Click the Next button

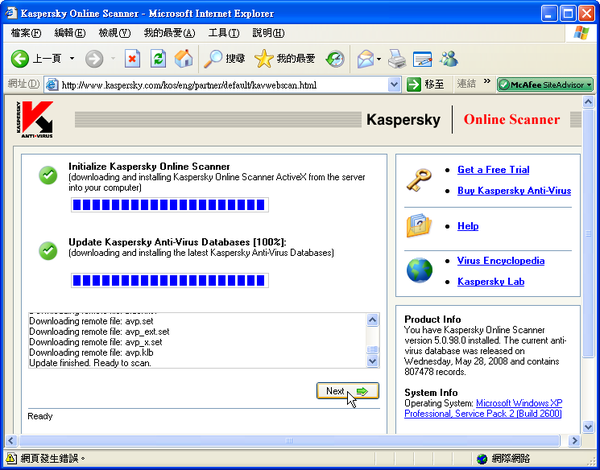click(x=347, y=391)
